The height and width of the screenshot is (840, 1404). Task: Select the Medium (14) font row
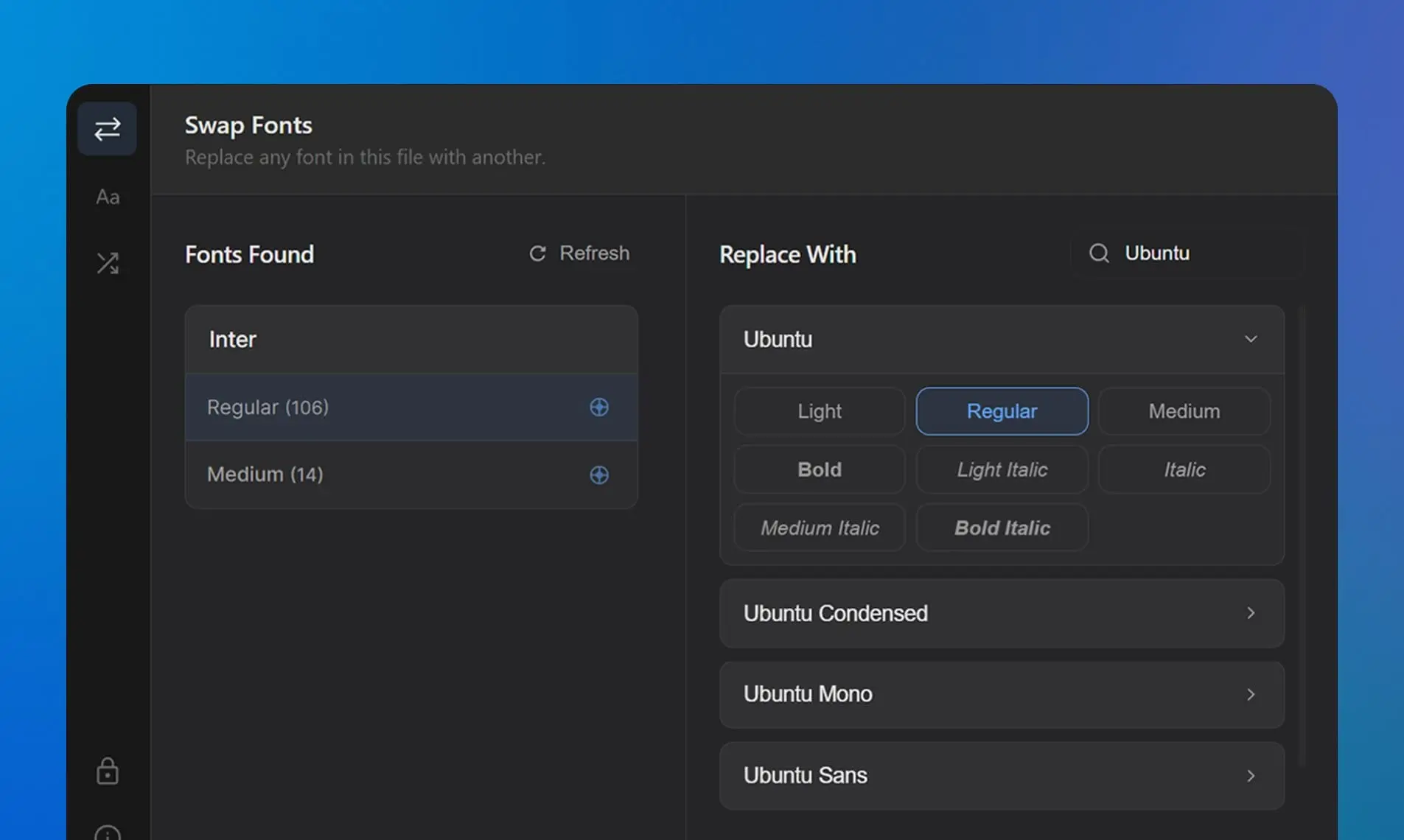[411, 475]
